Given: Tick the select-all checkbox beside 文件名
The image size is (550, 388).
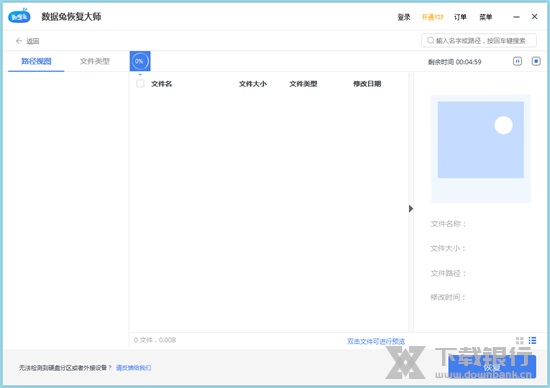Looking at the screenshot, I should pos(140,83).
